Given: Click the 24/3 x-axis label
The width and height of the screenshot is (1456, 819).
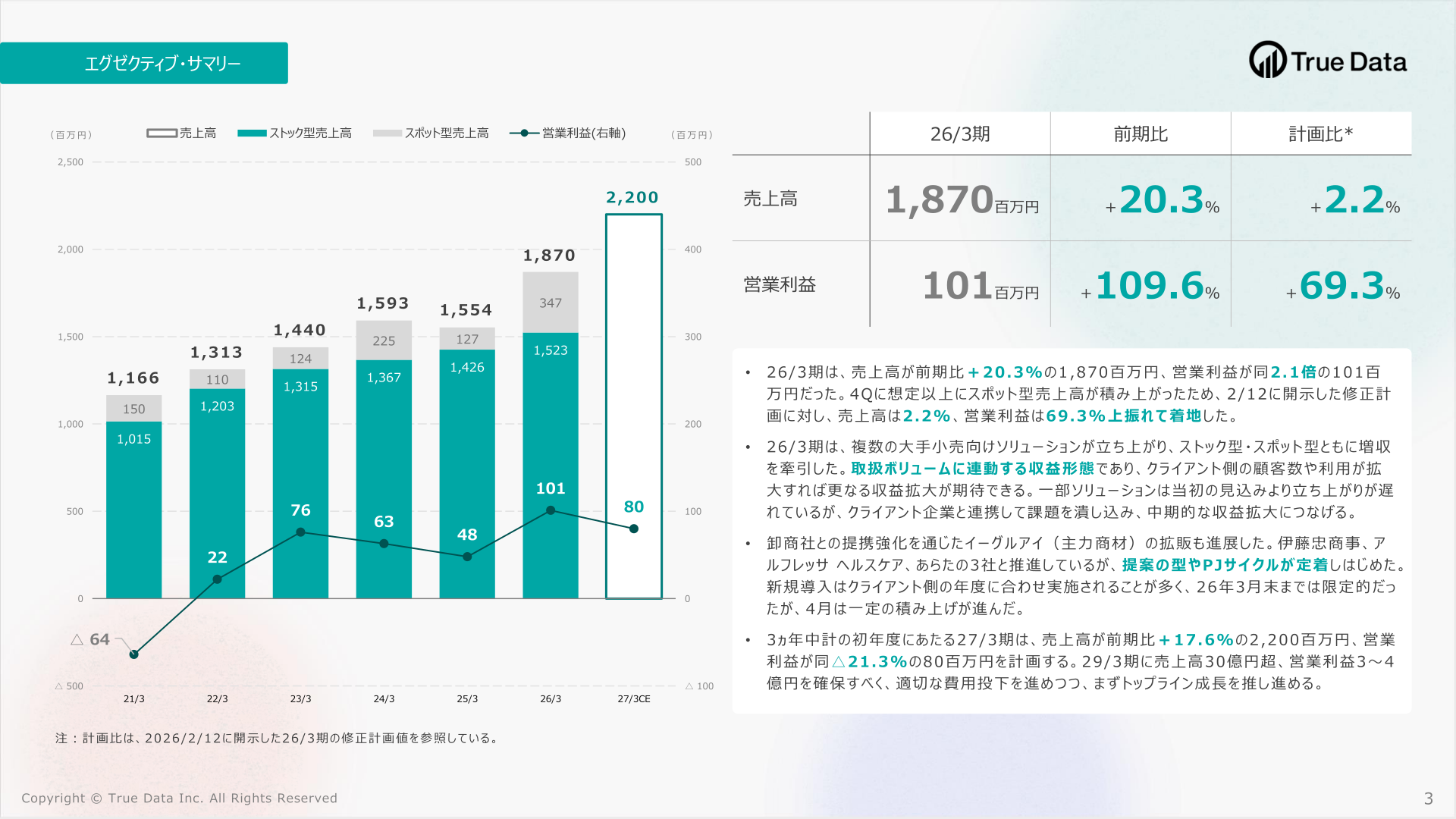Looking at the screenshot, I should point(384,699).
